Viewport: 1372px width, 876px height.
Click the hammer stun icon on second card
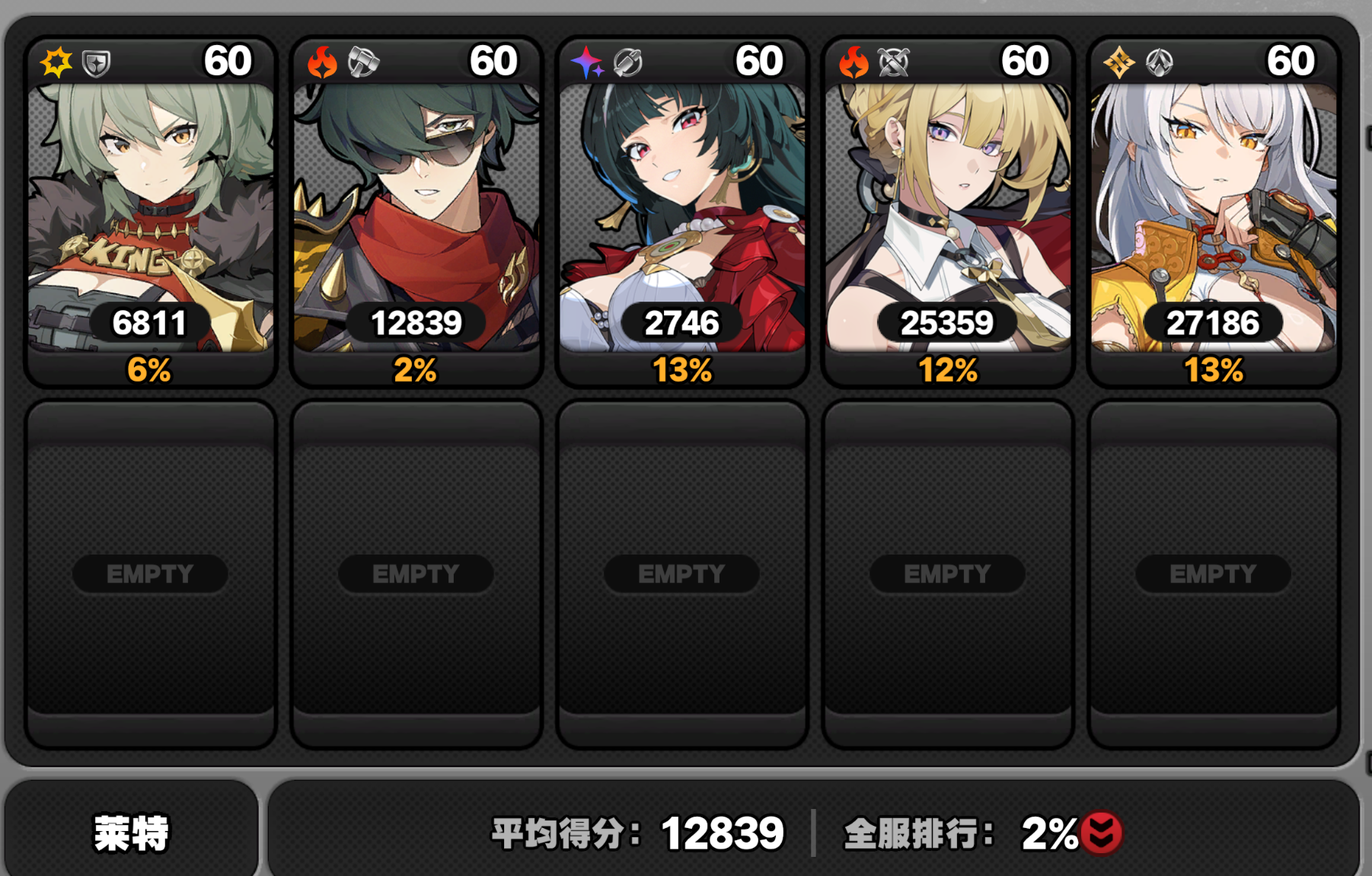click(x=363, y=62)
